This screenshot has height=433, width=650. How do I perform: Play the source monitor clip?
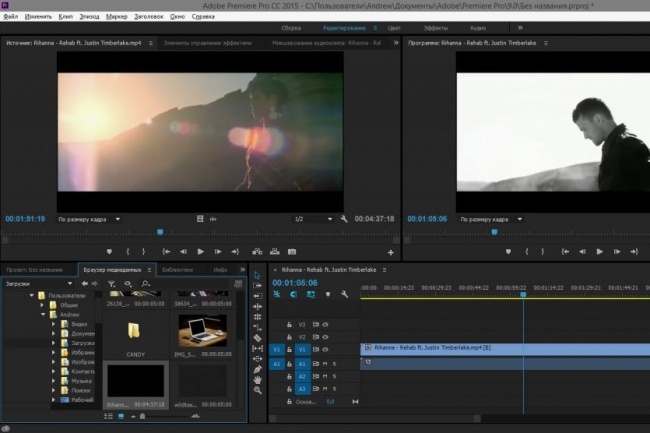click(200, 252)
